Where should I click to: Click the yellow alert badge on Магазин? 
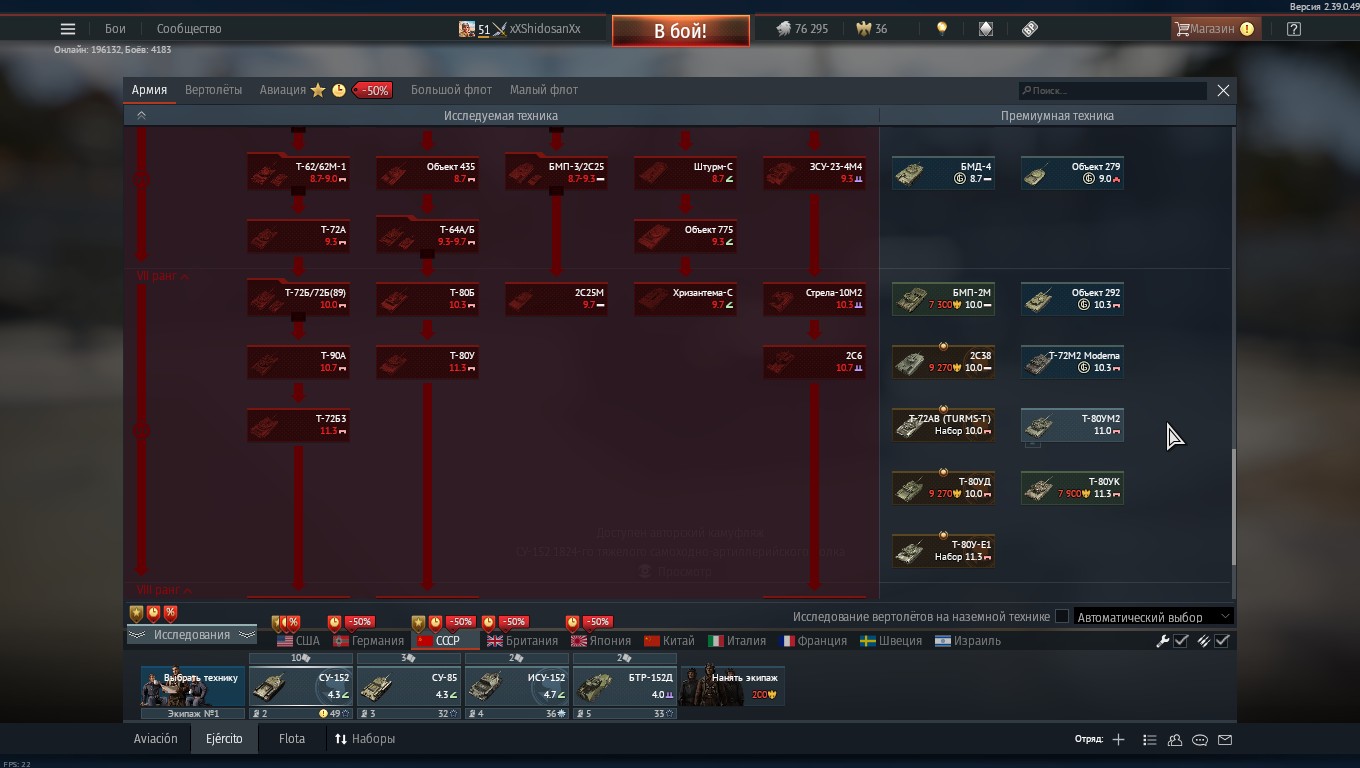(x=1247, y=29)
